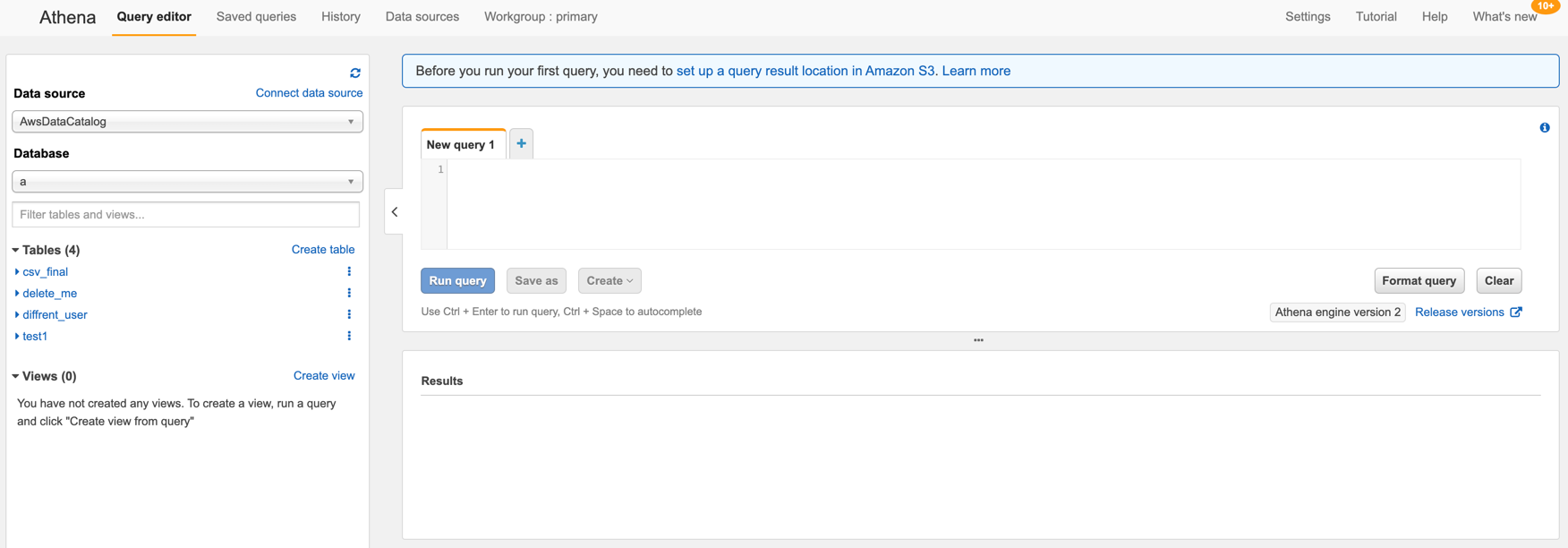Viewport: 1568px width, 548px height.
Task: Follow set up query result location link
Action: (805, 71)
